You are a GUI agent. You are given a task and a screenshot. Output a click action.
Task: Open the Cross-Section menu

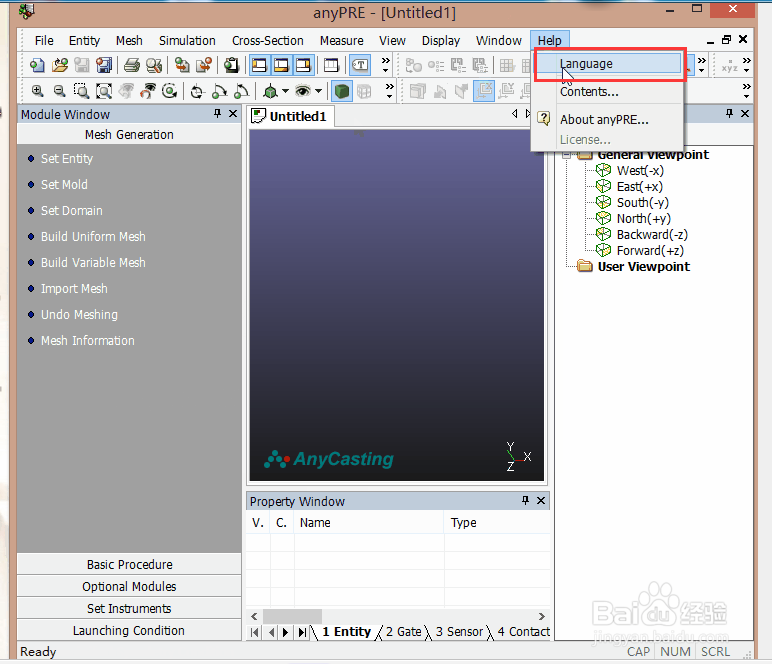click(267, 40)
